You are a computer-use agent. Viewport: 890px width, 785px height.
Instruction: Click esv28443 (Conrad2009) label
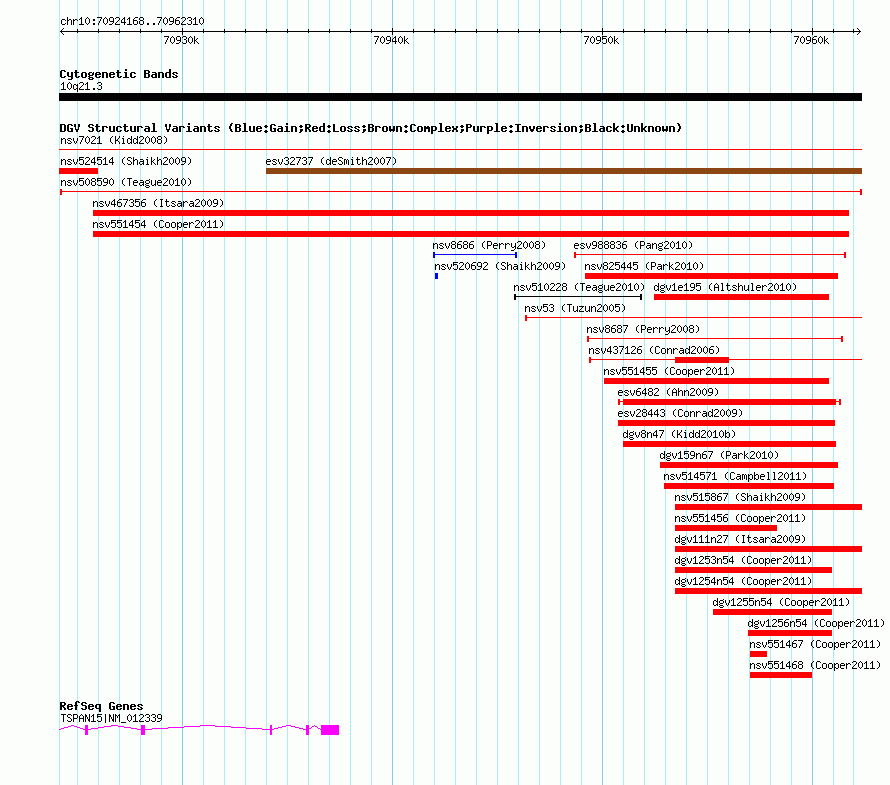click(x=681, y=413)
